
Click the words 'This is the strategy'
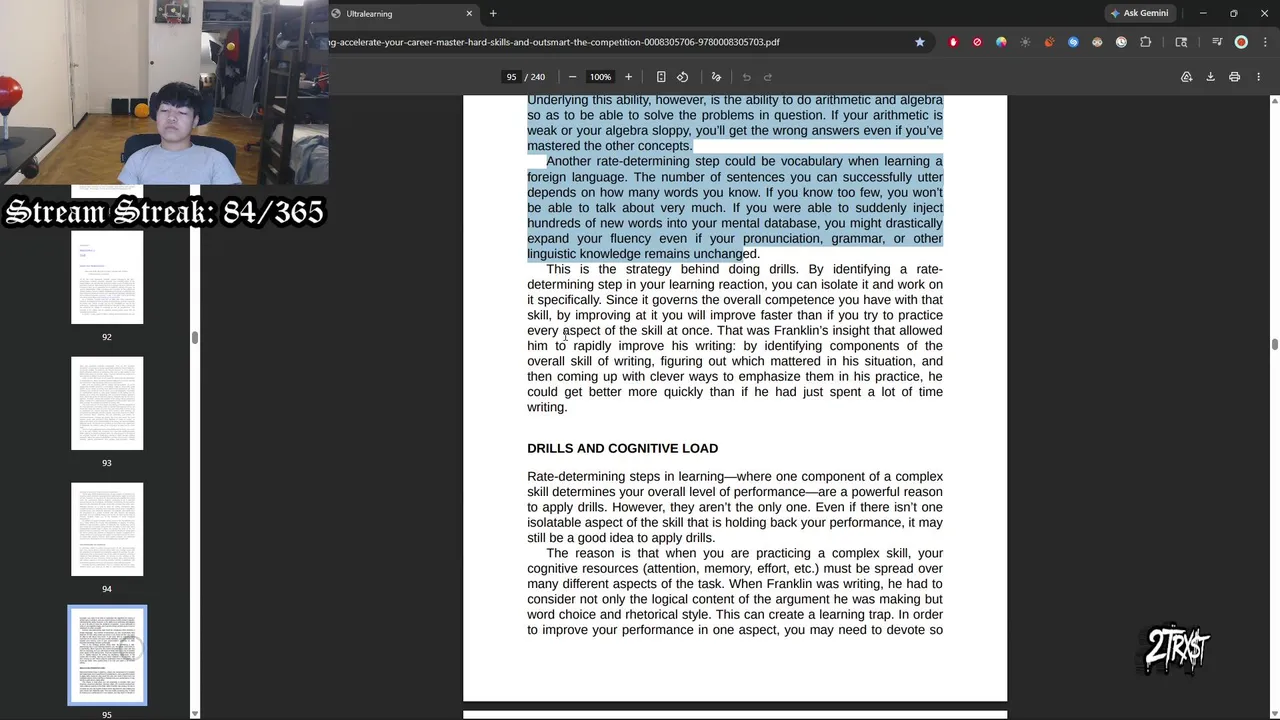click(609, 269)
